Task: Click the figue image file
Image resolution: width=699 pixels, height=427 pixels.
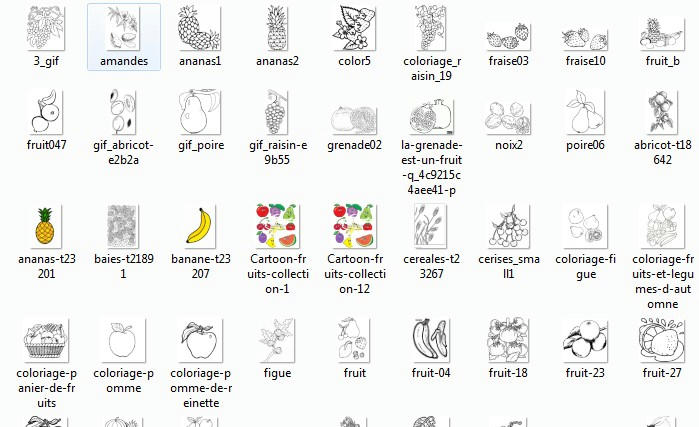Action: [275, 340]
